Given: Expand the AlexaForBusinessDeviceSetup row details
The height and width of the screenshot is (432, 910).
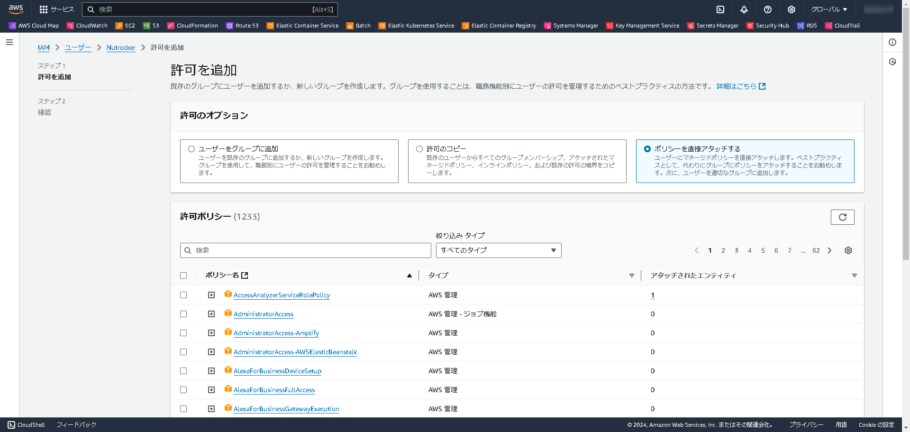Looking at the screenshot, I should coord(211,371).
